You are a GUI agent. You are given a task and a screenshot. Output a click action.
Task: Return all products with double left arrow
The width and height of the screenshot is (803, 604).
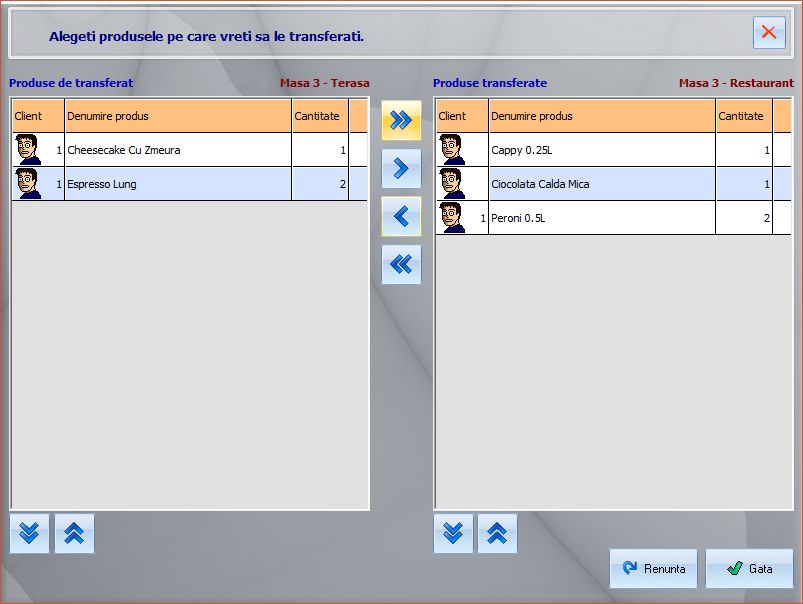401,264
